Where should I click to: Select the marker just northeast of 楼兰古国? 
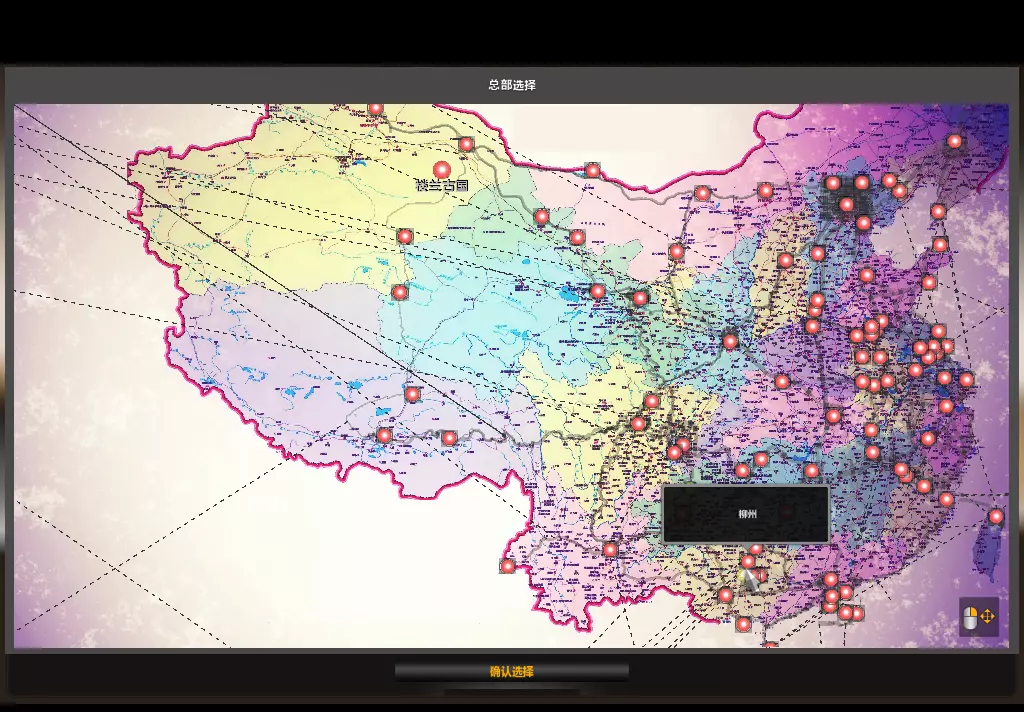pyautogui.click(x=466, y=144)
